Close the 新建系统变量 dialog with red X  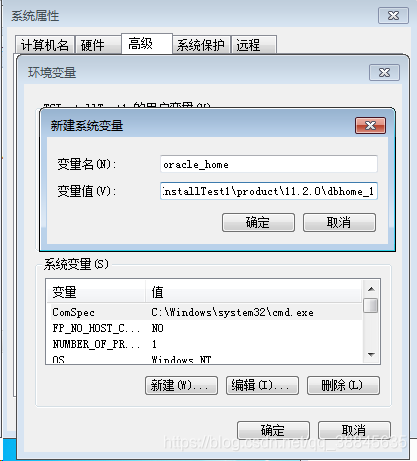(x=370, y=125)
